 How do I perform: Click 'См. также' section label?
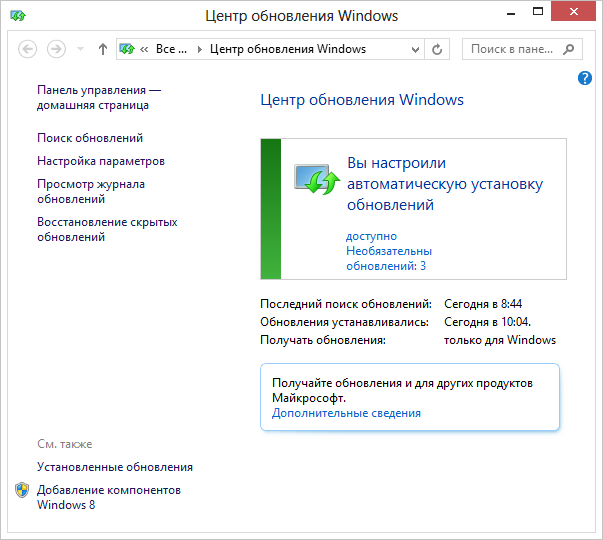65,444
